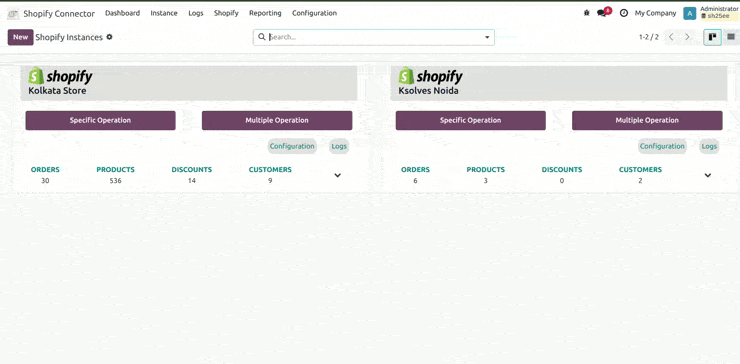Switch to kanban view
Screen dimensions: 740x364
712,37
